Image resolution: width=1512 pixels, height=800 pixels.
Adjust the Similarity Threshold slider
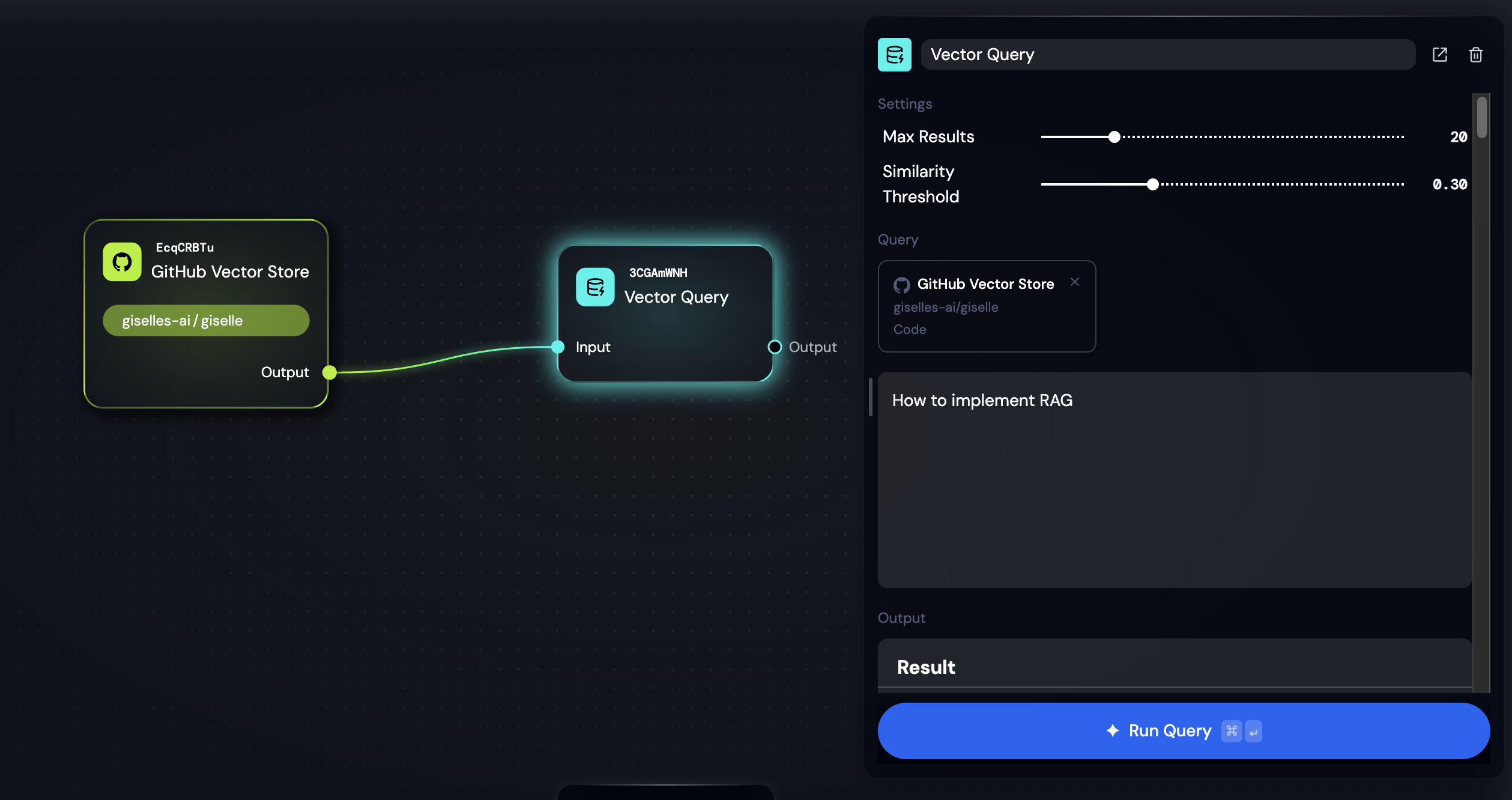tap(1153, 184)
